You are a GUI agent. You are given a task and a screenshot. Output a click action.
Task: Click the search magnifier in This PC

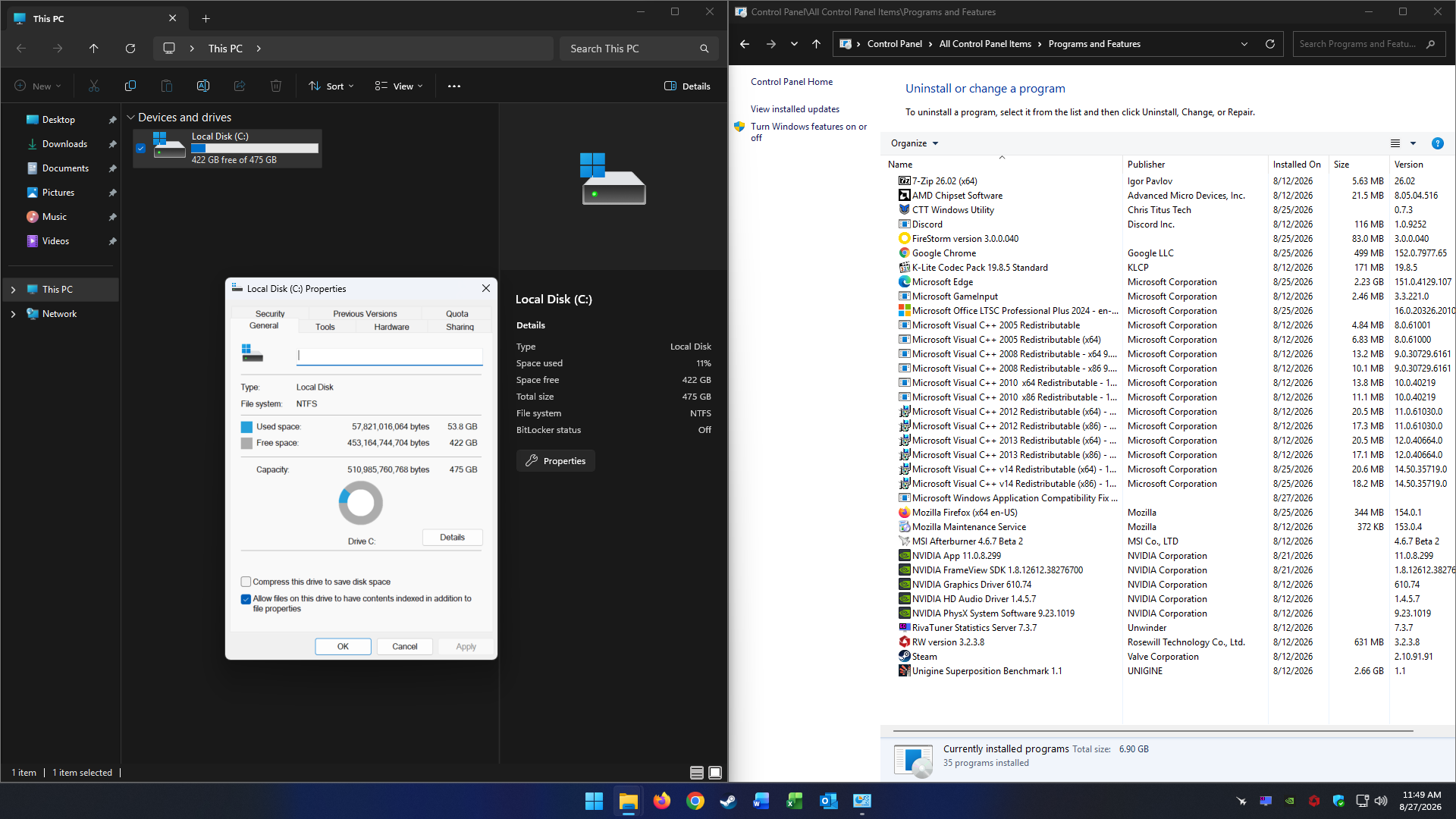coord(704,49)
